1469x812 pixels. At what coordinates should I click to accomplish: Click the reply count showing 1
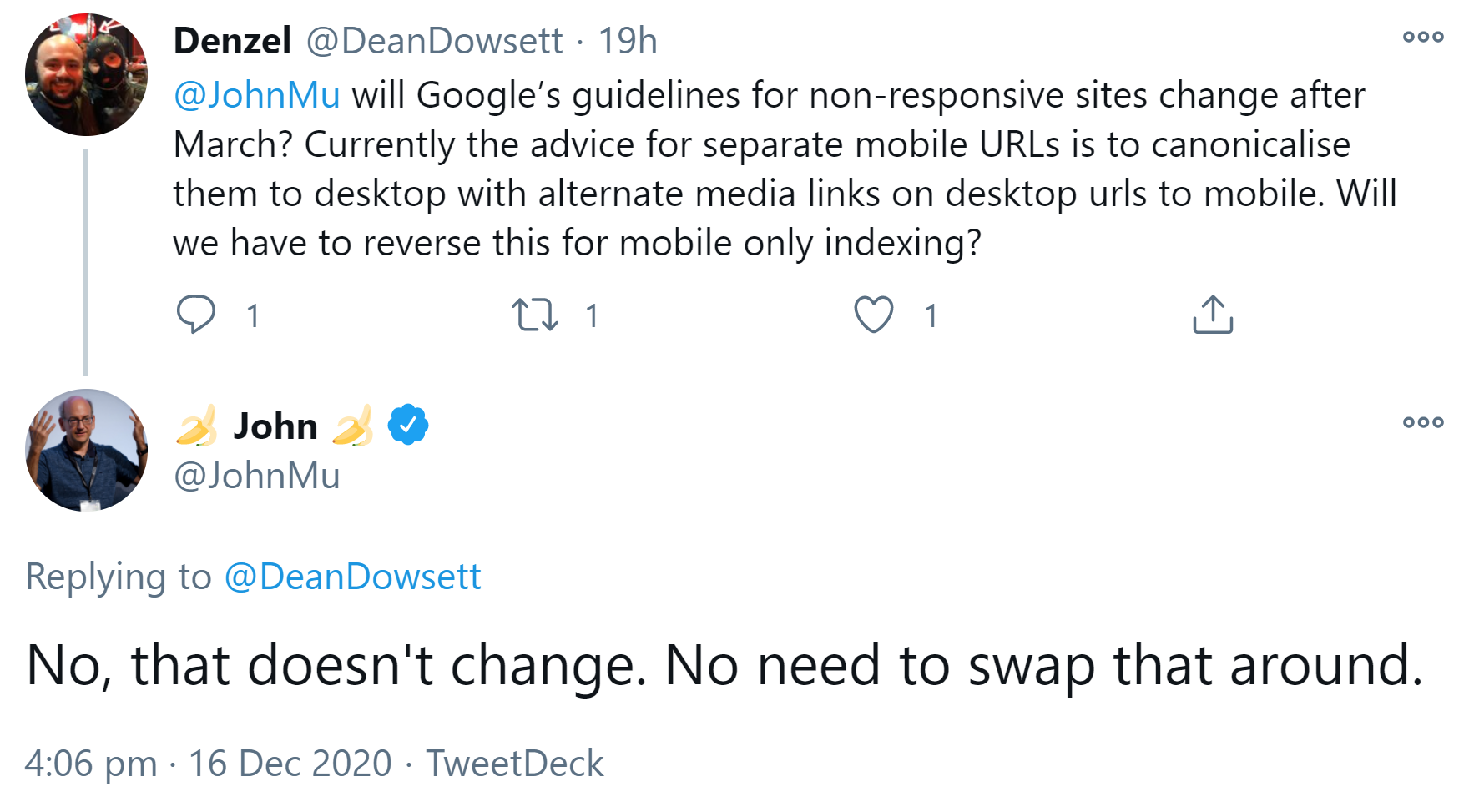pos(252,315)
